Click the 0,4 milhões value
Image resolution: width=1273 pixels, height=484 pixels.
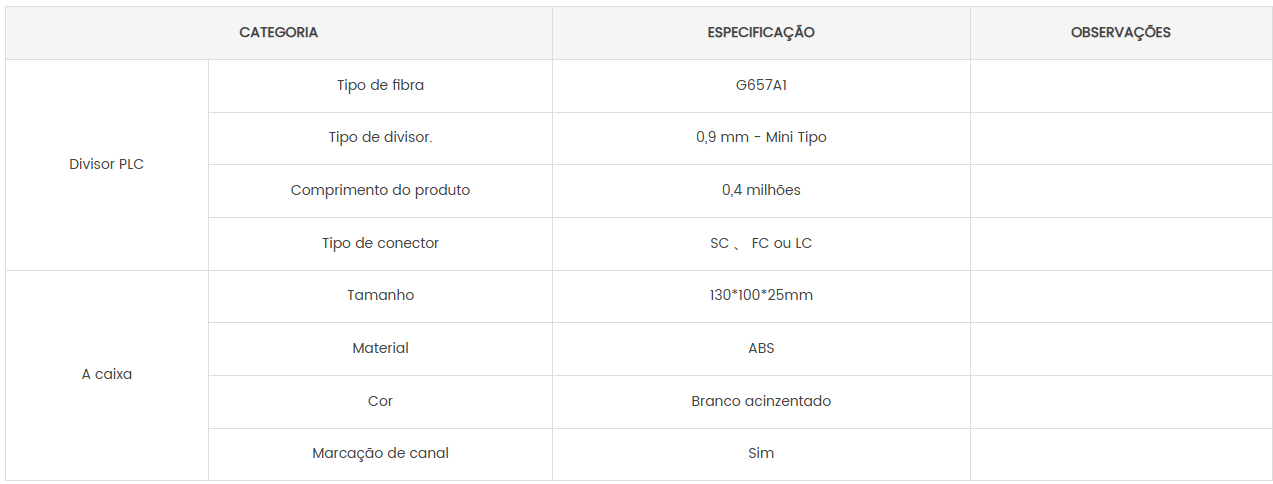tap(761, 191)
